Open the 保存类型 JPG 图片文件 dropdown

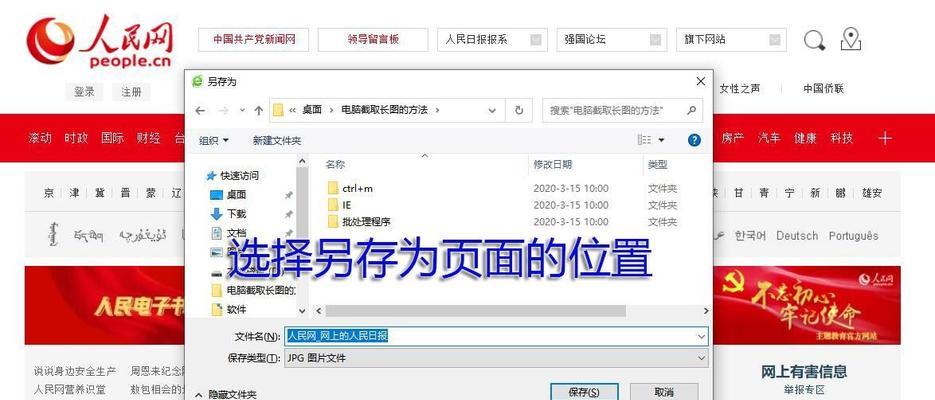(496, 358)
